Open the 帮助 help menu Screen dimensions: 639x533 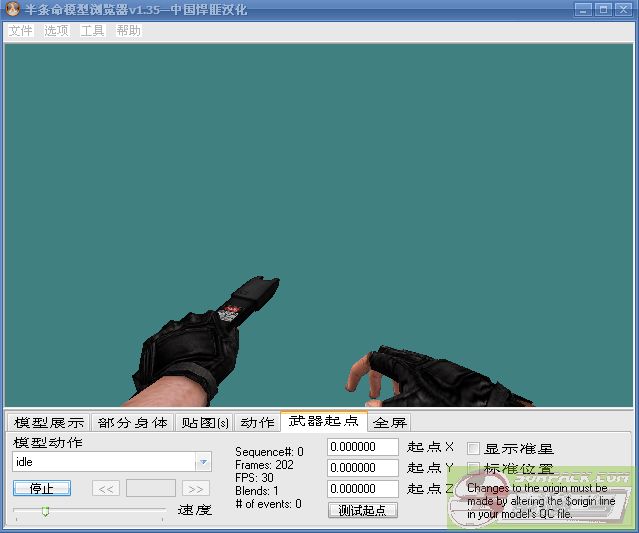tap(128, 31)
